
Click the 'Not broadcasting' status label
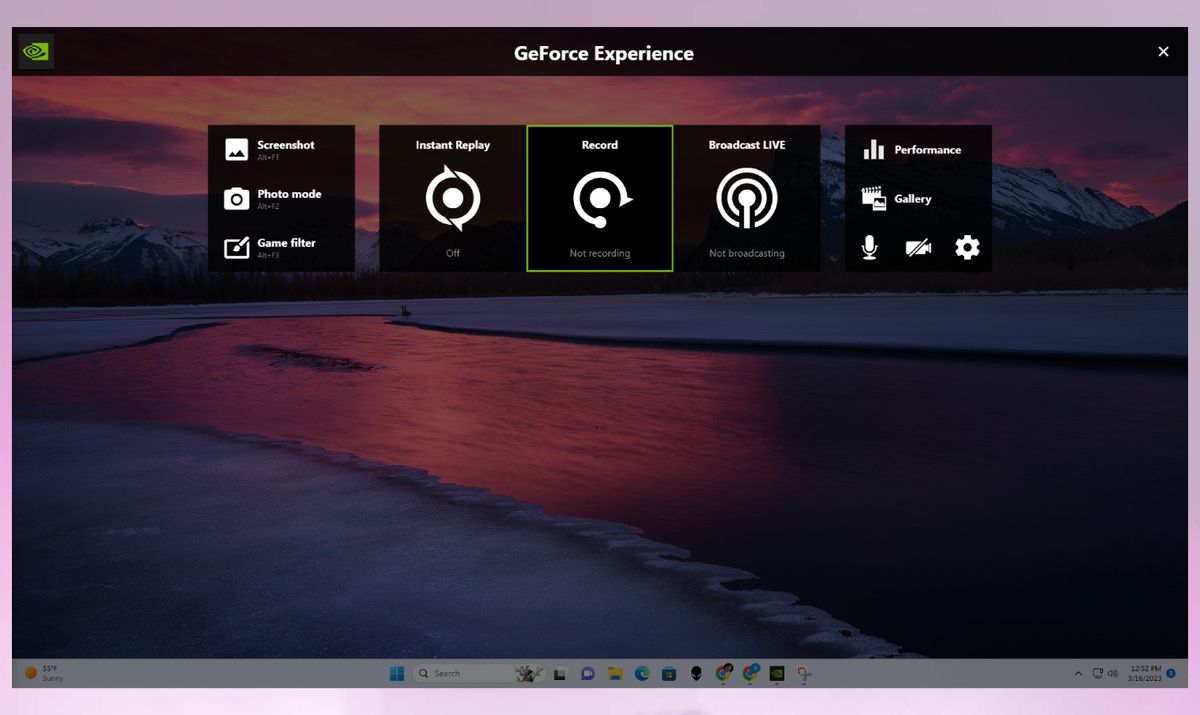pyautogui.click(x=747, y=253)
